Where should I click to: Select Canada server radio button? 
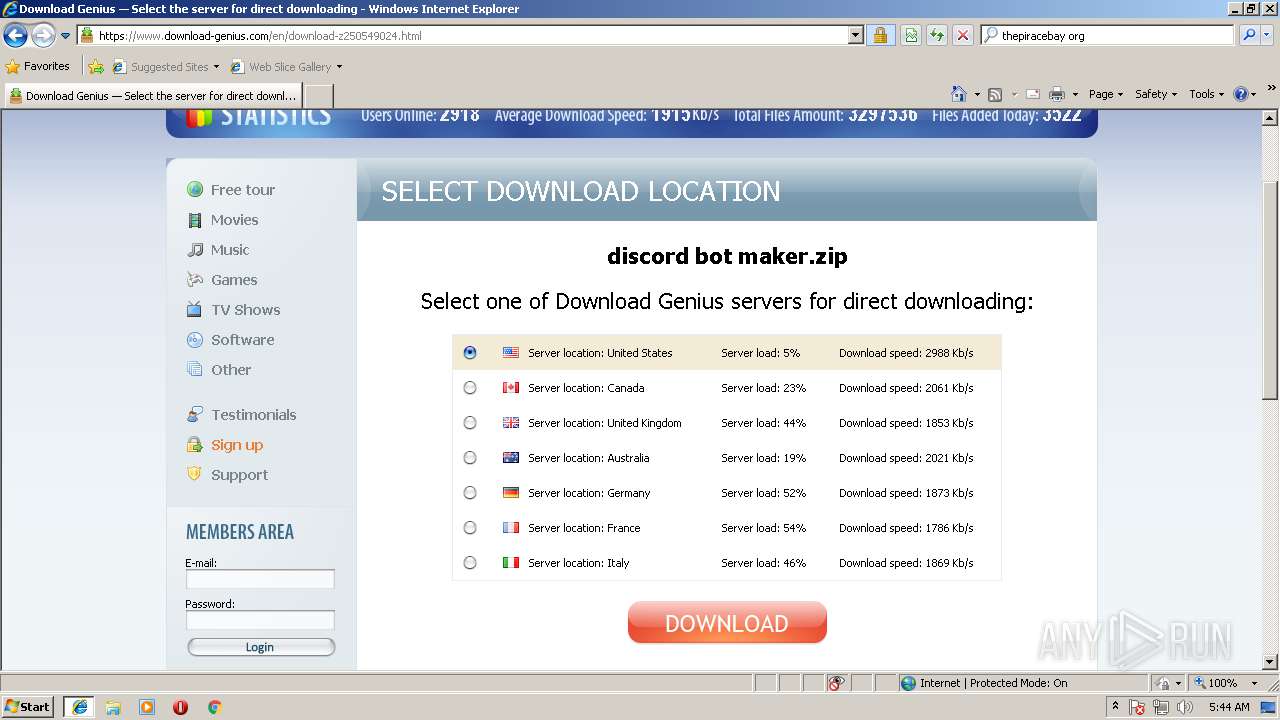(x=470, y=388)
